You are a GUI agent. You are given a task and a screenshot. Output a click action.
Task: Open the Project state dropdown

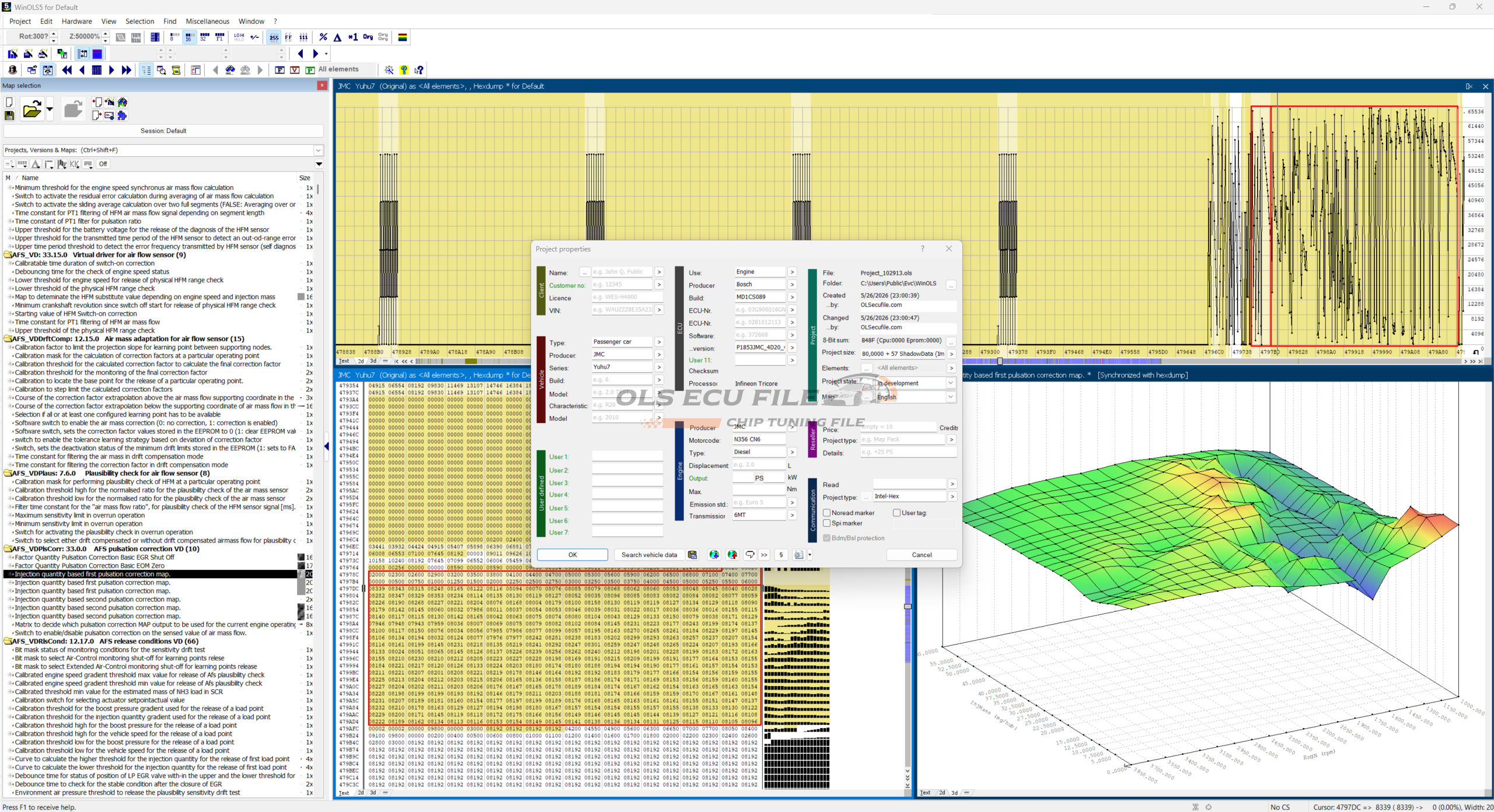pos(951,383)
